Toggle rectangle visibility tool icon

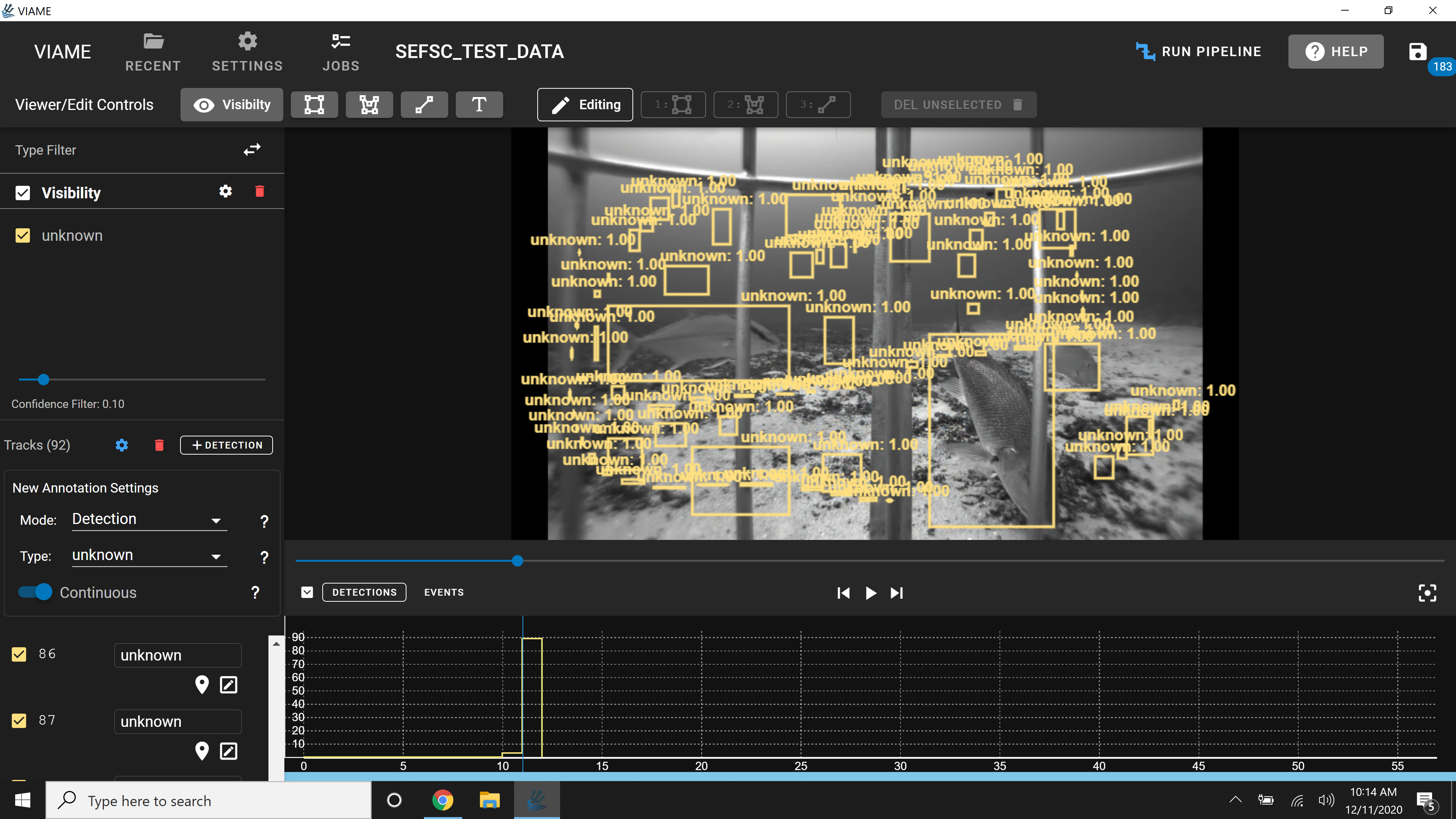tap(314, 105)
